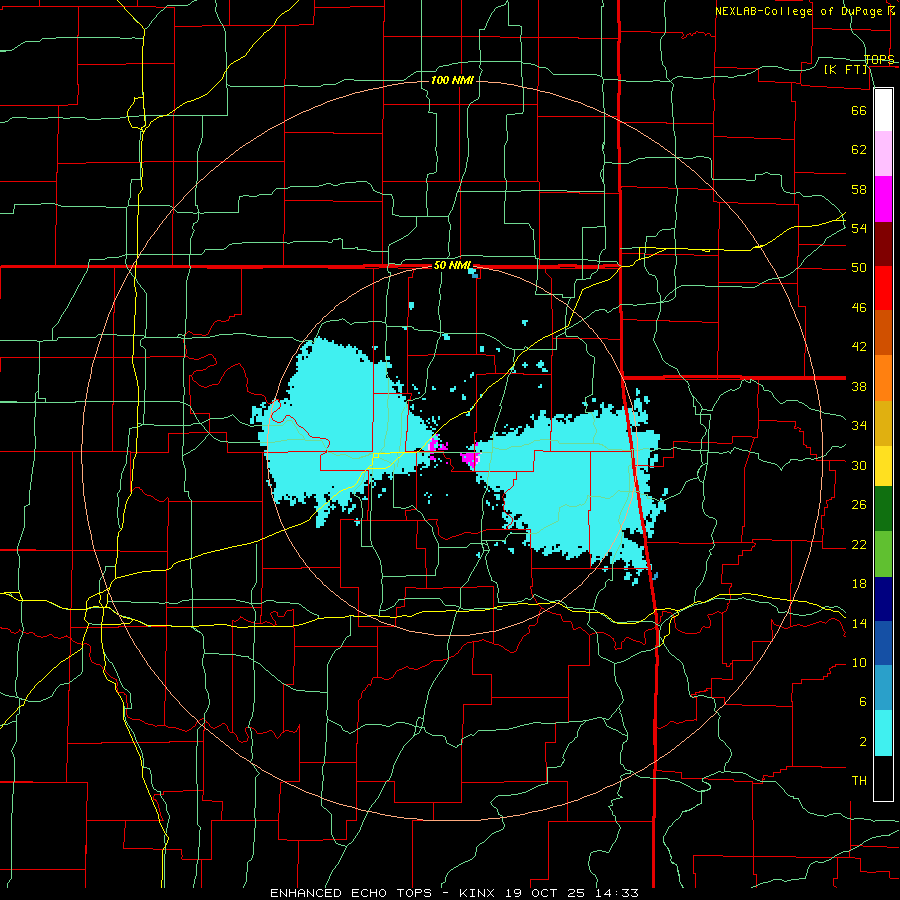Click the "10" value on the scale
900x900 pixels.
pos(859,662)
